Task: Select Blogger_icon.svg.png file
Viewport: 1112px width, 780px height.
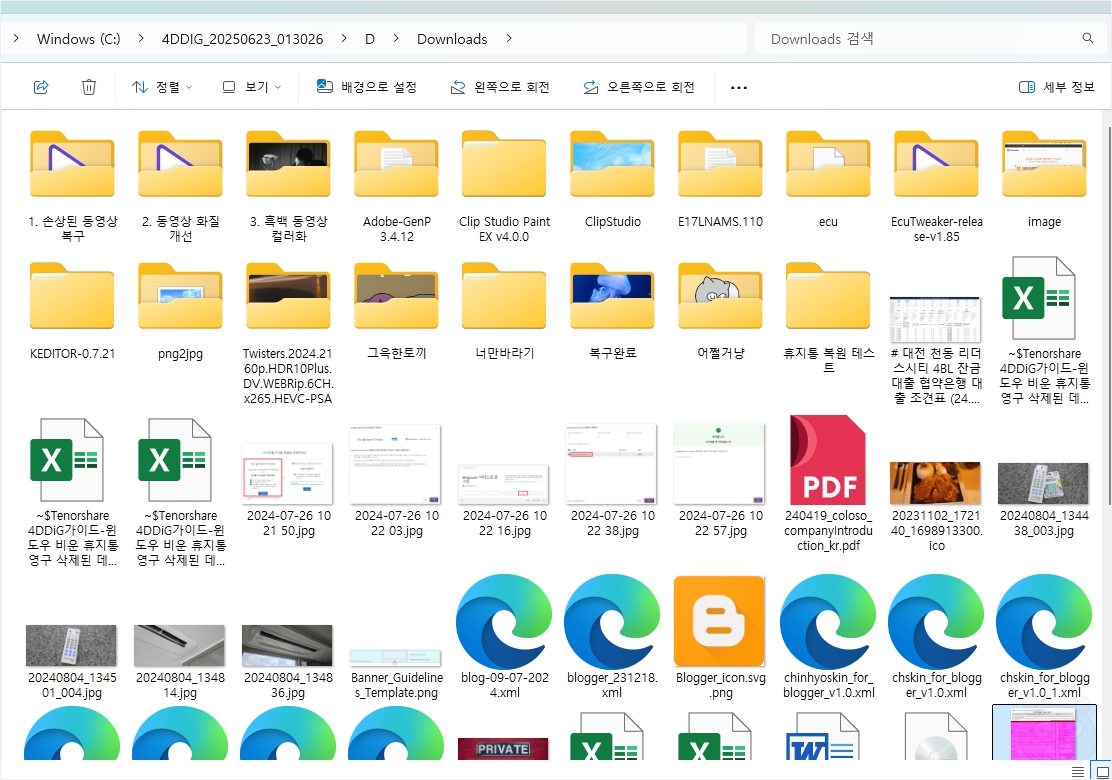Action: 721,637
